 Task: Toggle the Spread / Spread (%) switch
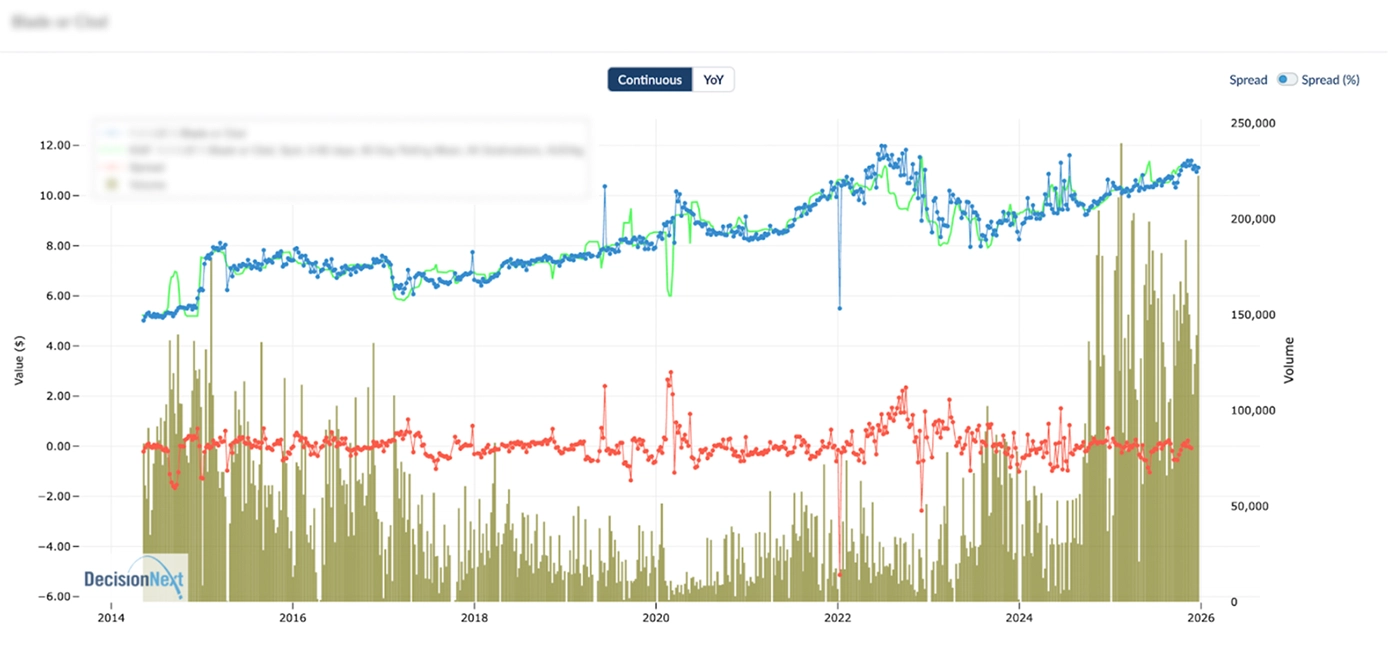pos(1285,80)
